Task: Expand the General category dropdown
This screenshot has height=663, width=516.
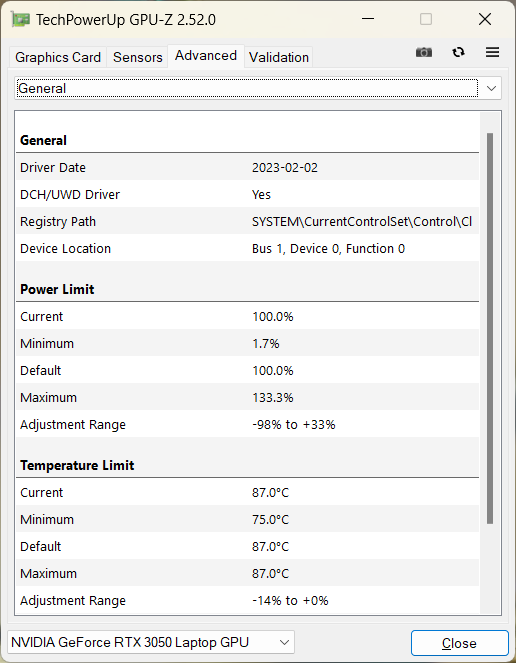Action: tap(258, 88)
